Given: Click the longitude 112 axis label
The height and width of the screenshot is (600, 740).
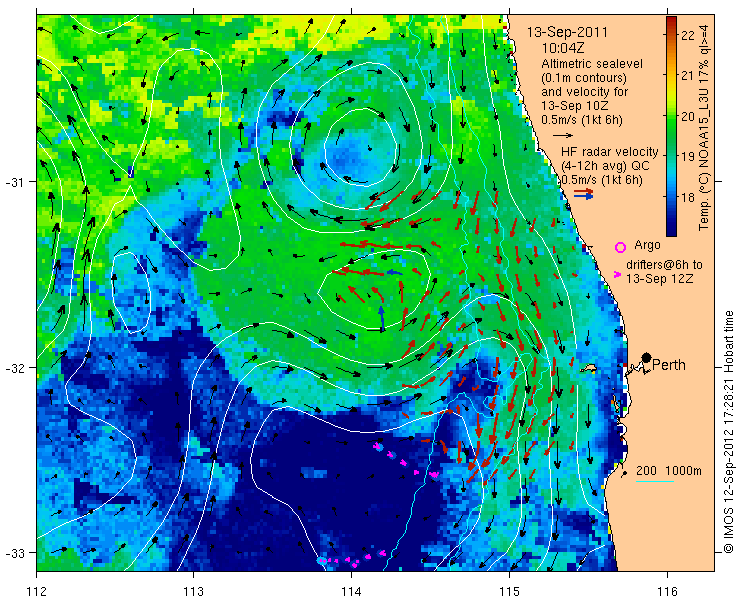Looking at the screenshot, I should (36, 591).
